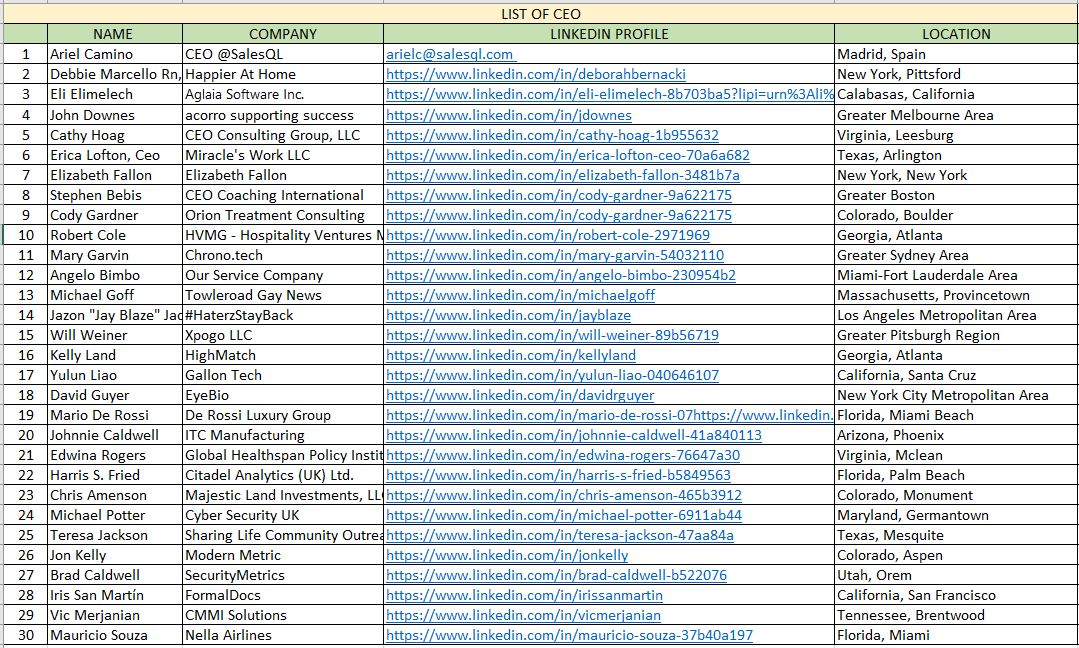Select the Ariel Camino name cell

tap(114, 54)
